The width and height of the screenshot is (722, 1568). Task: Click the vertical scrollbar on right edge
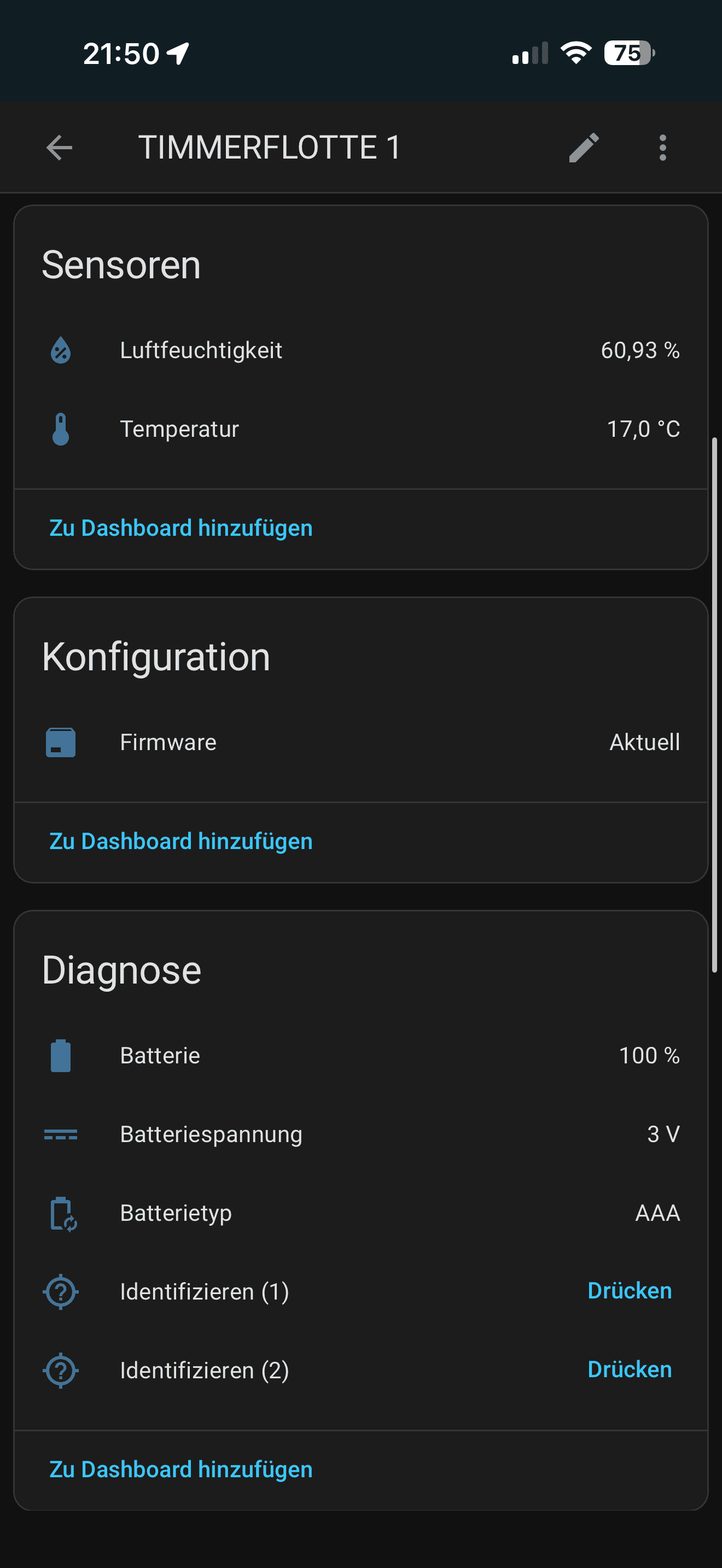tap(715, 705)
